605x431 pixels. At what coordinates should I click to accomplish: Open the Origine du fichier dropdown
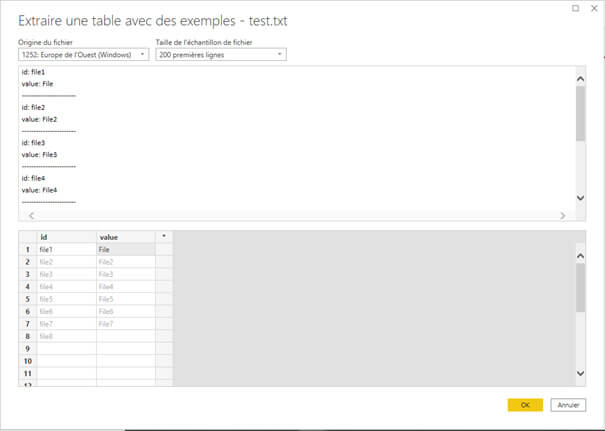(83, 54)
